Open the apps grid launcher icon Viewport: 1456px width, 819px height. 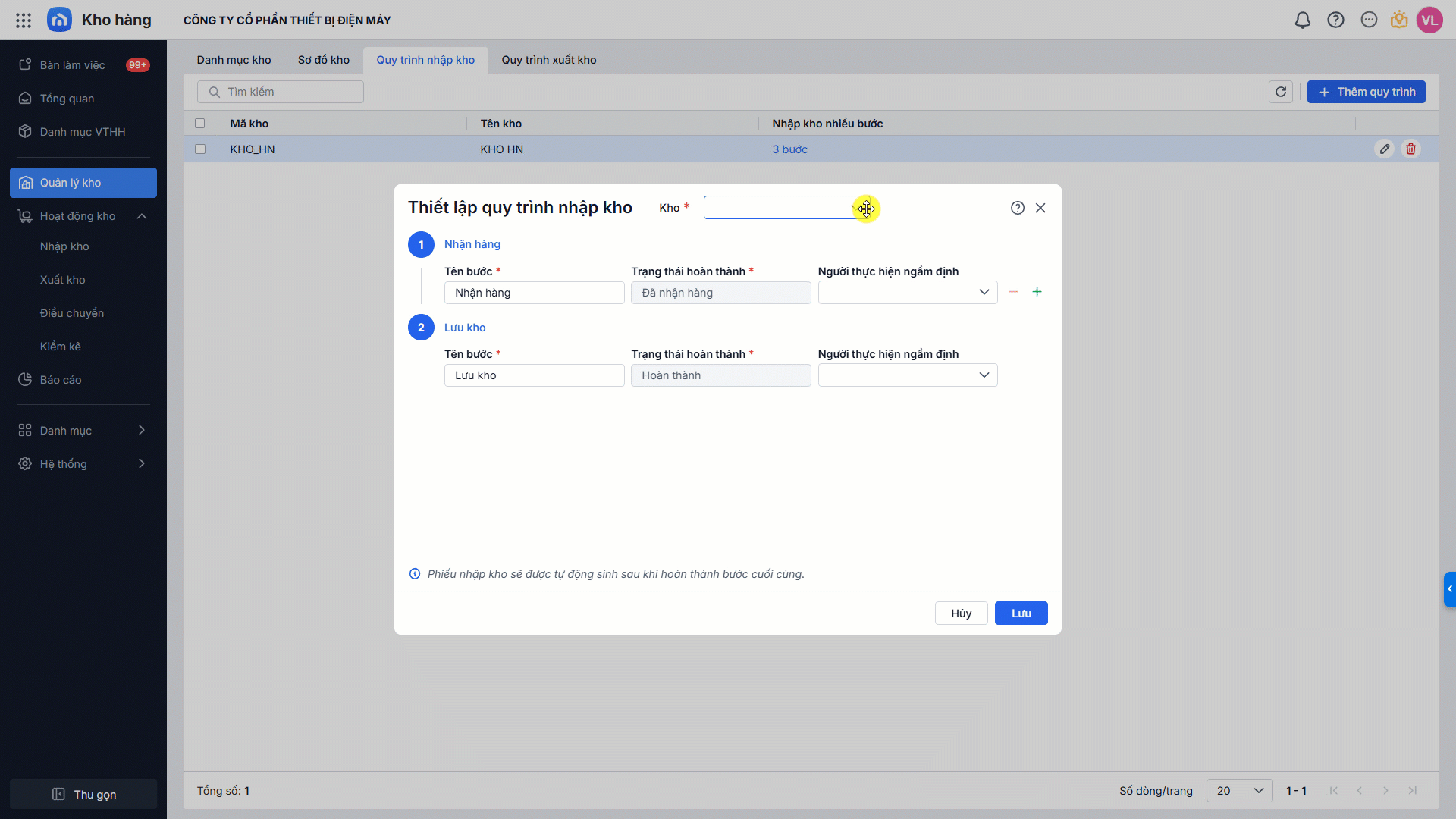pos(24,20)
